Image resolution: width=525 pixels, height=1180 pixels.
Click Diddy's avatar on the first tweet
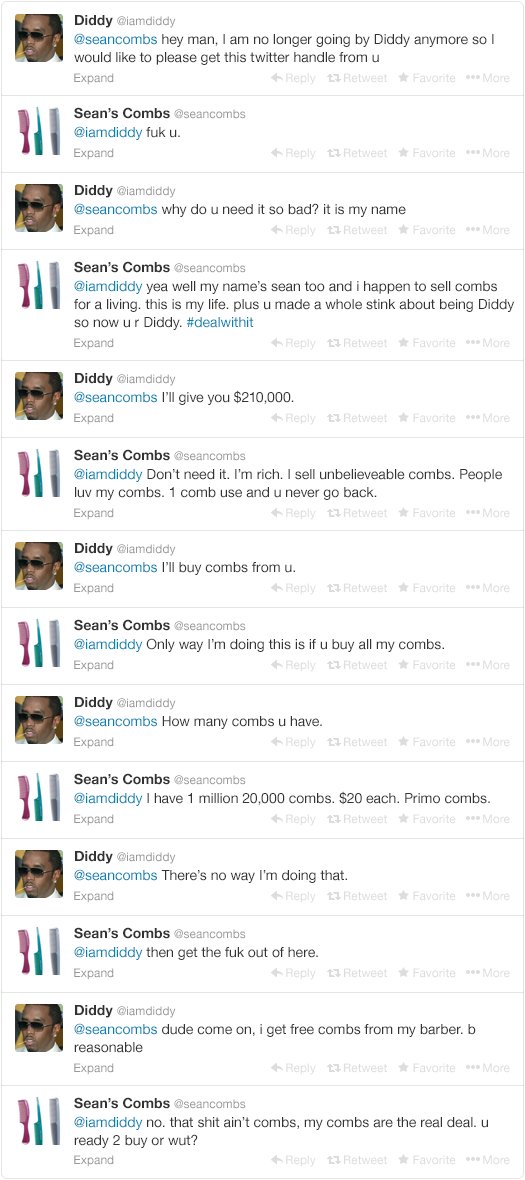39,37
